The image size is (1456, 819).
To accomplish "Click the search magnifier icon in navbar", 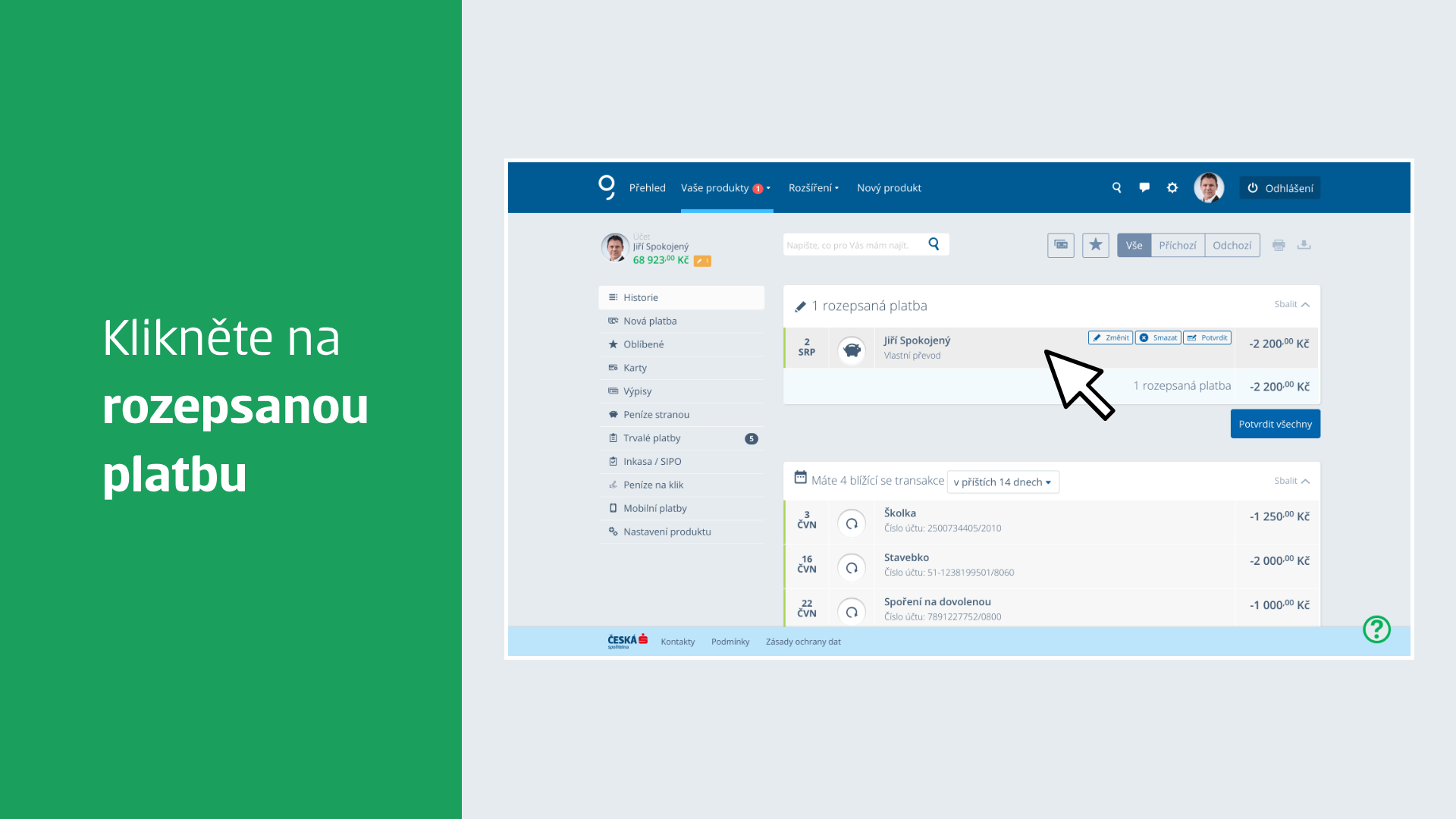I will 1117,187.
